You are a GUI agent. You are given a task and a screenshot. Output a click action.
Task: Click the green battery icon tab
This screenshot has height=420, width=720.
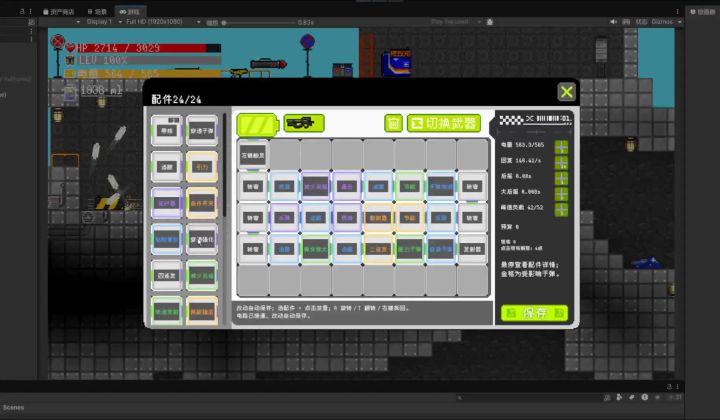pyautogui.click(x=257, y=124)
